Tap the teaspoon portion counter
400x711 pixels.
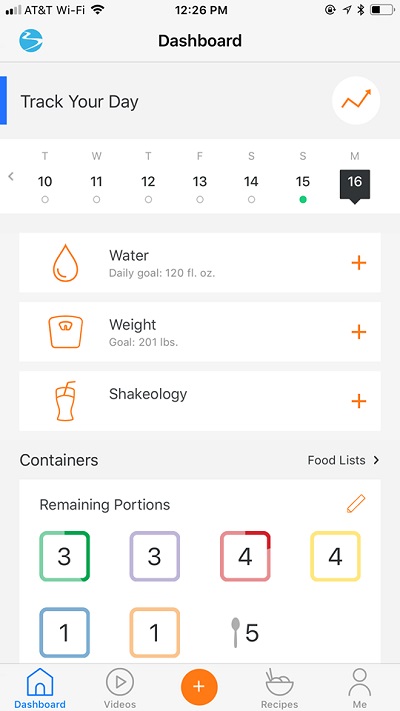click(244, 633)
